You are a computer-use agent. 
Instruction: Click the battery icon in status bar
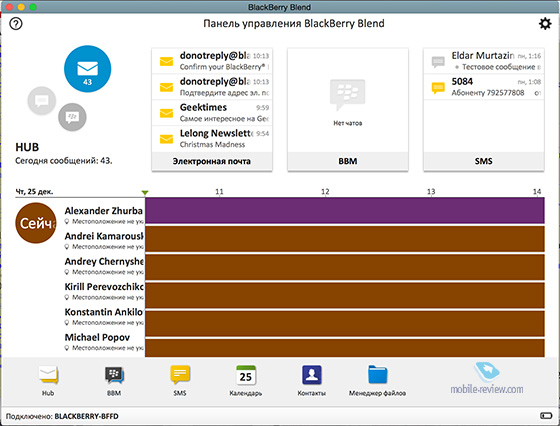[x=546, y=416]
